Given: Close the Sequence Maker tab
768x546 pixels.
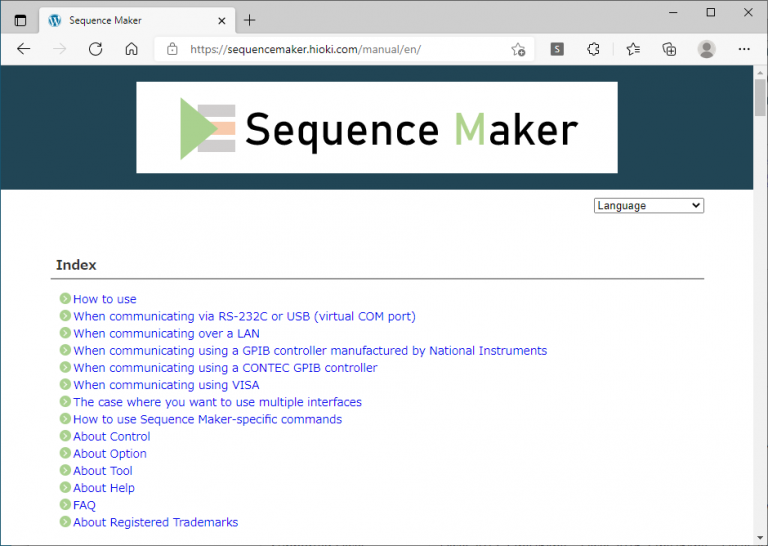Looking at the screenshot, I should coord(221,21).
